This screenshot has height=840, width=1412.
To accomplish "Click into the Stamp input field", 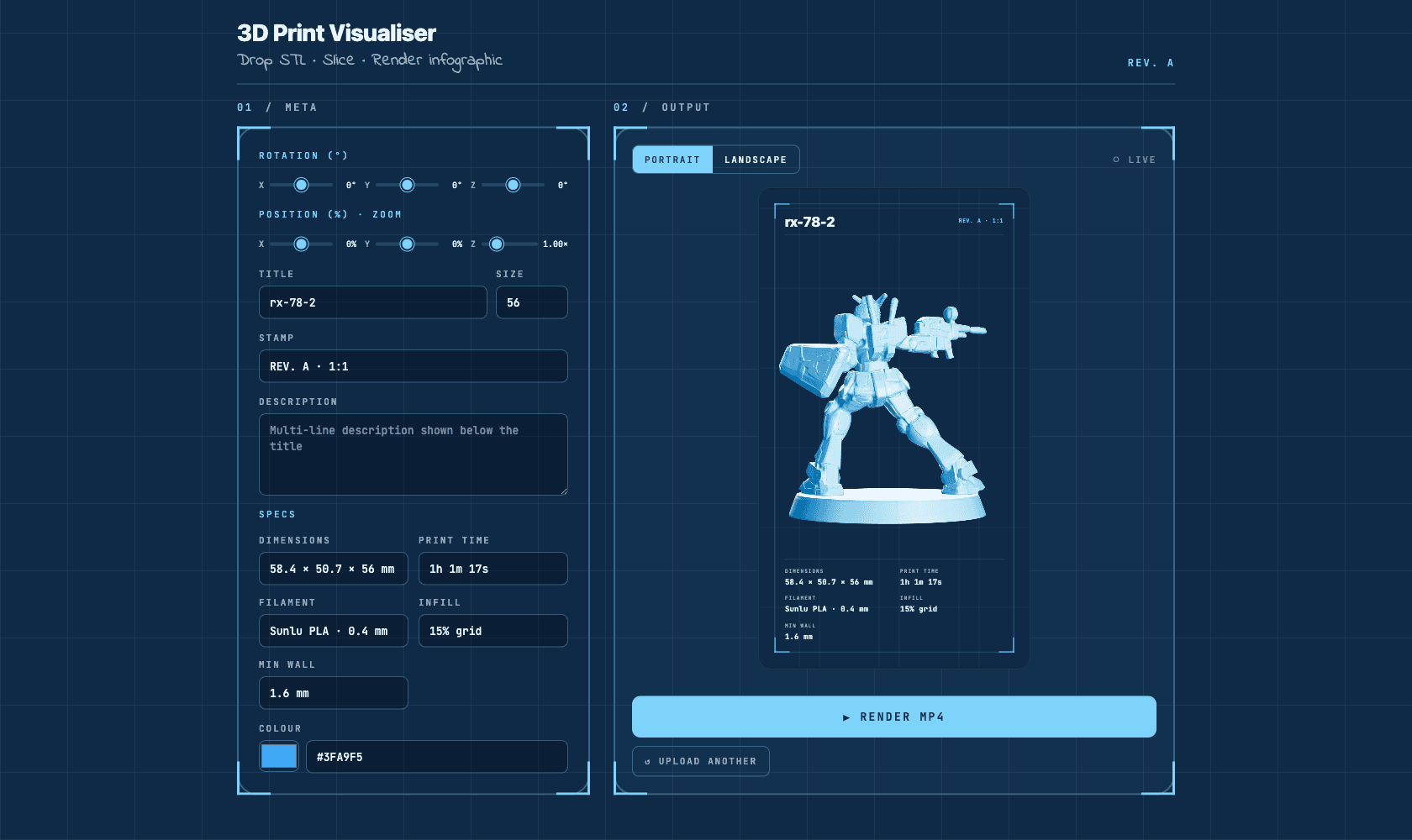I will pyautogui.click(x=414, y=366).
